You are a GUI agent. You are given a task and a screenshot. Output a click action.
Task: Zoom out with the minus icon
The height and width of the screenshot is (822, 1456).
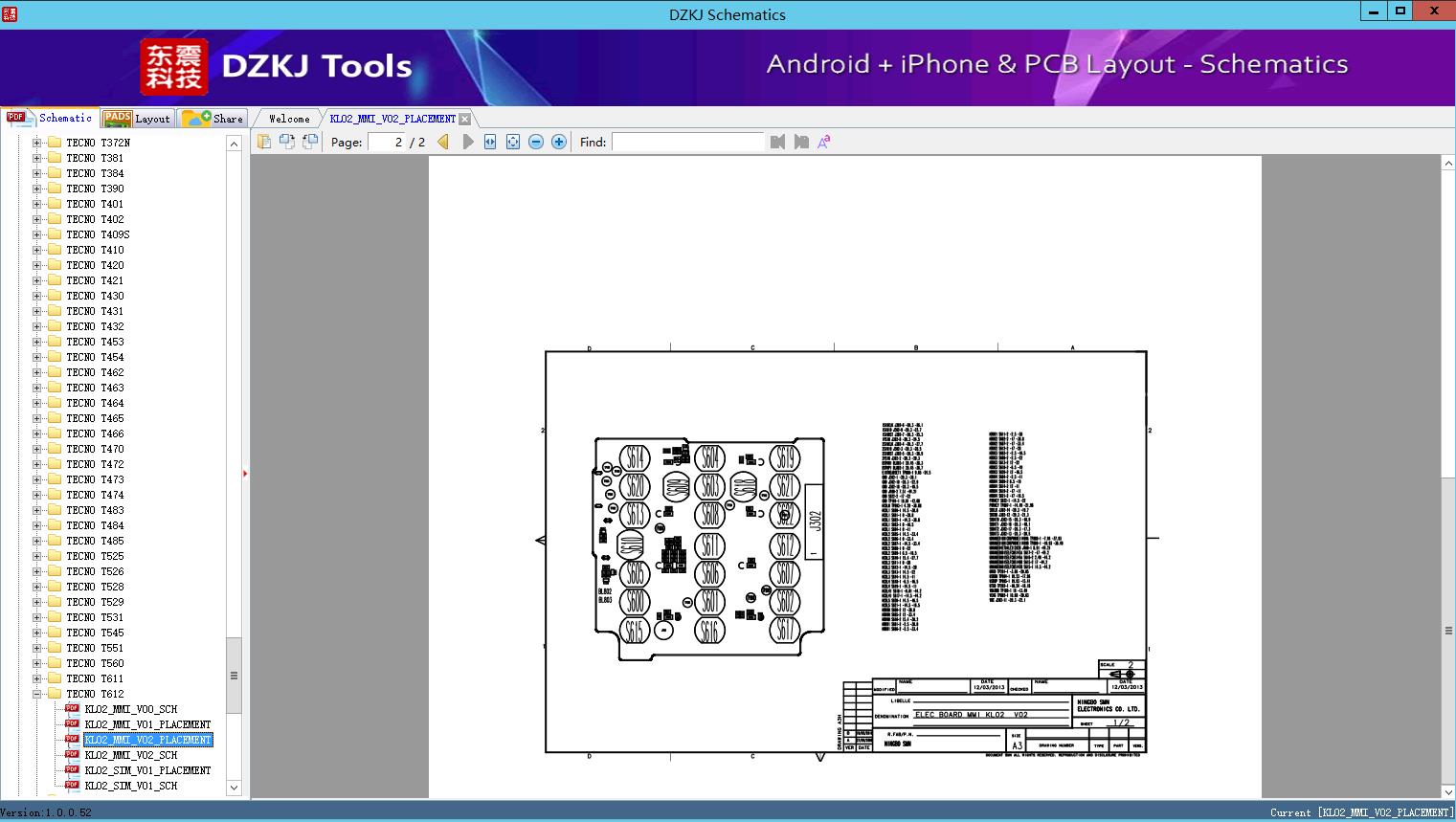536,142
